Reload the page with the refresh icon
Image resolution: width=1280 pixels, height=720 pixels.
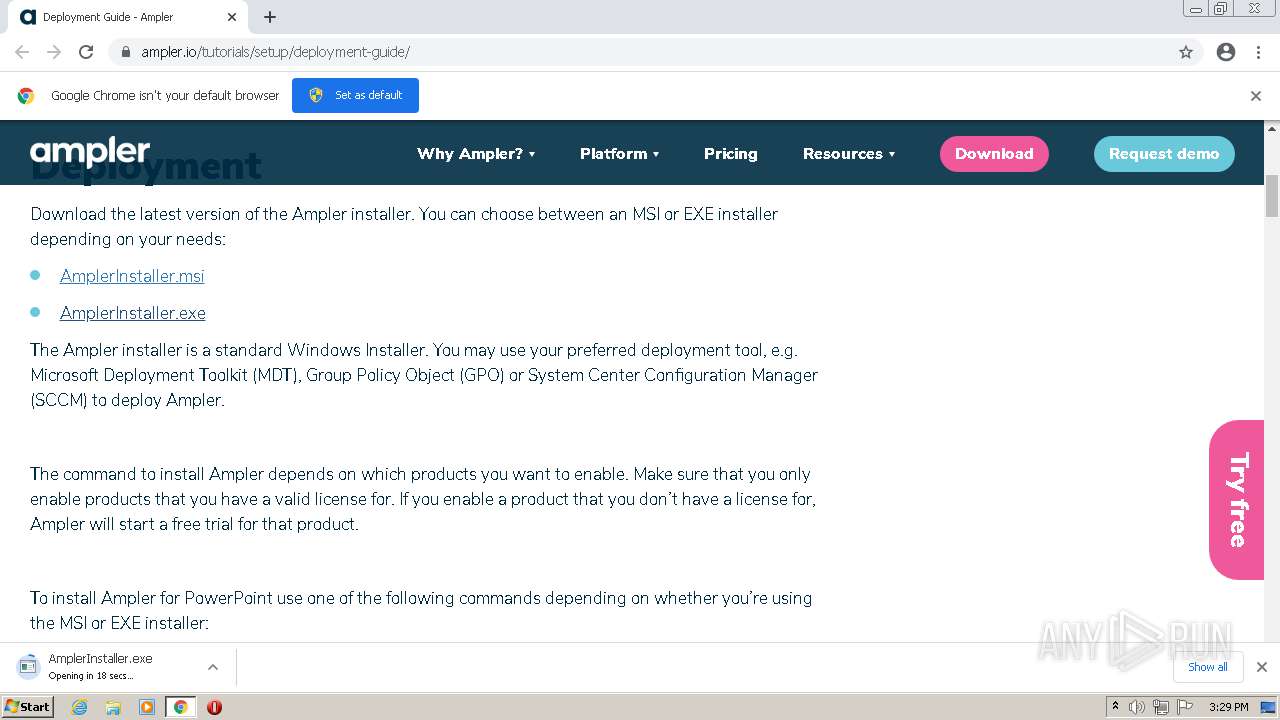pos(86,52)
